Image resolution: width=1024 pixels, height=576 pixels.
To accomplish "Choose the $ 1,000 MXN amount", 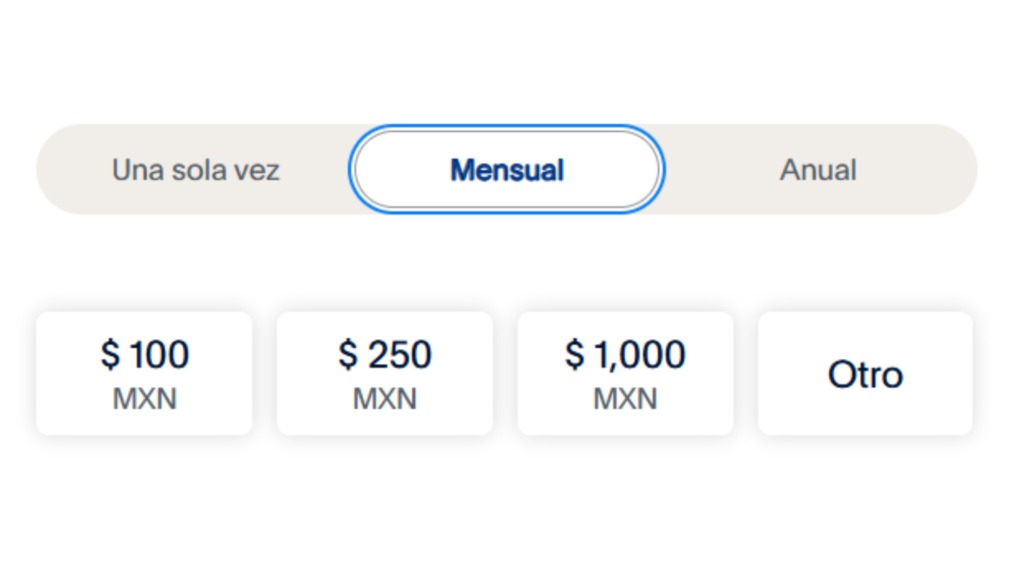I will point(625,373).
